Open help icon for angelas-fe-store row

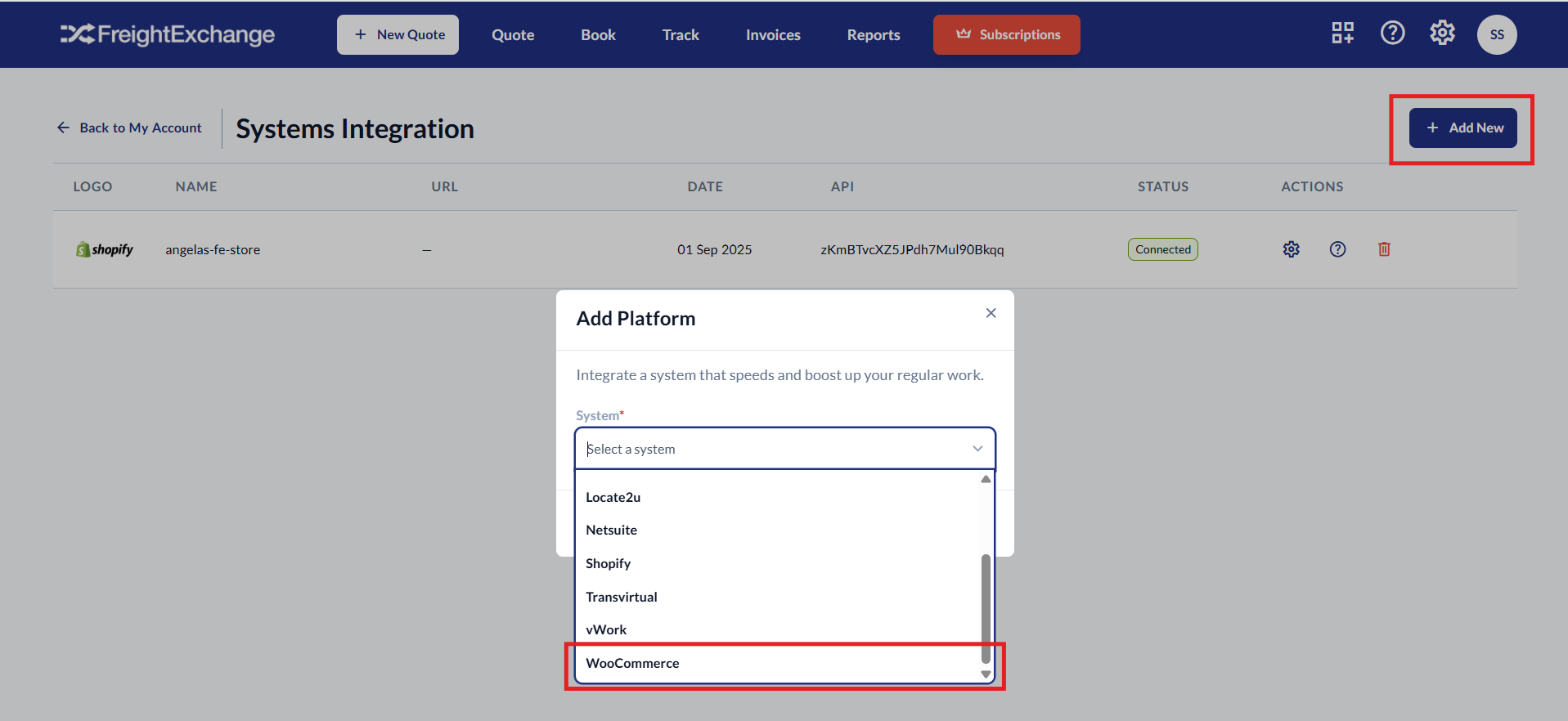[1337, 249]
